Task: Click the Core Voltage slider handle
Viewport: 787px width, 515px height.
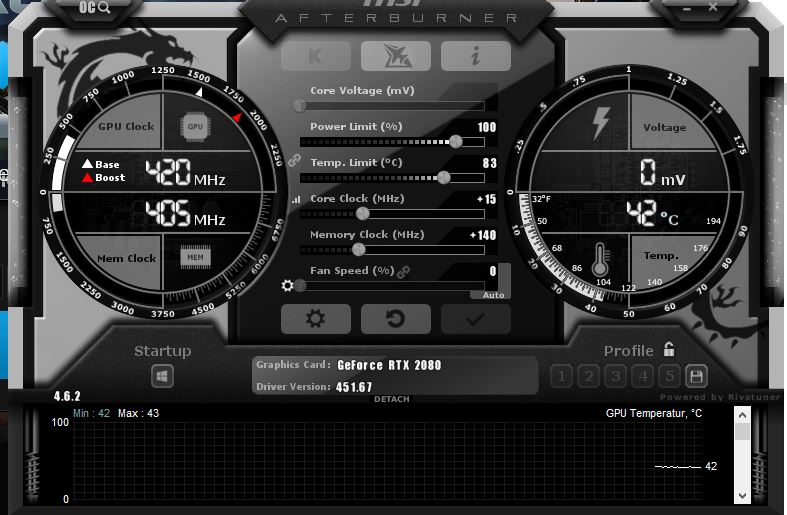Action: (300, 105)
